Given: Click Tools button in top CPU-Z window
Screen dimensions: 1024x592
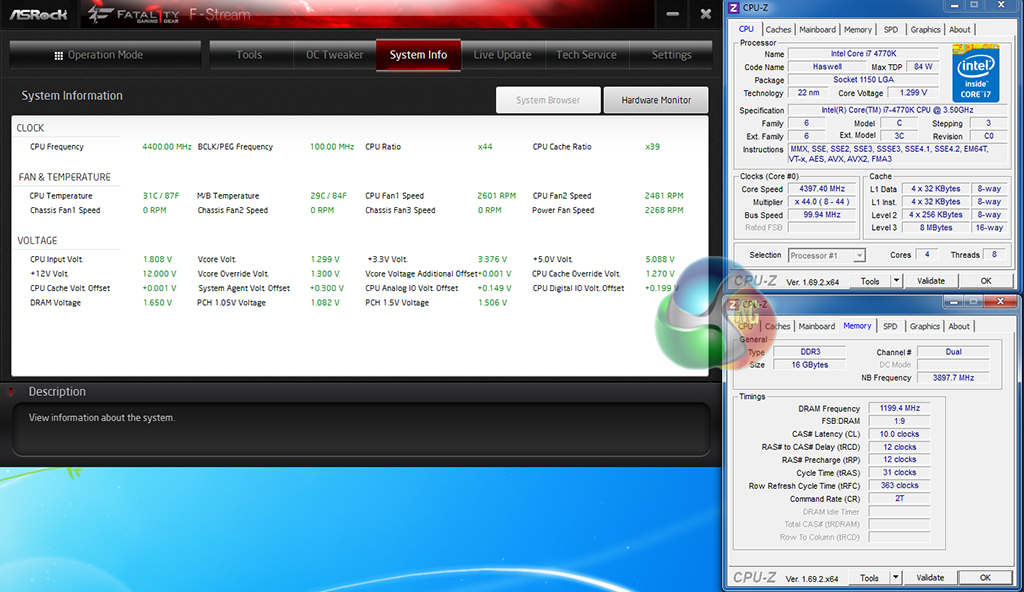Looking at the screenshot, I should [869, 281].
